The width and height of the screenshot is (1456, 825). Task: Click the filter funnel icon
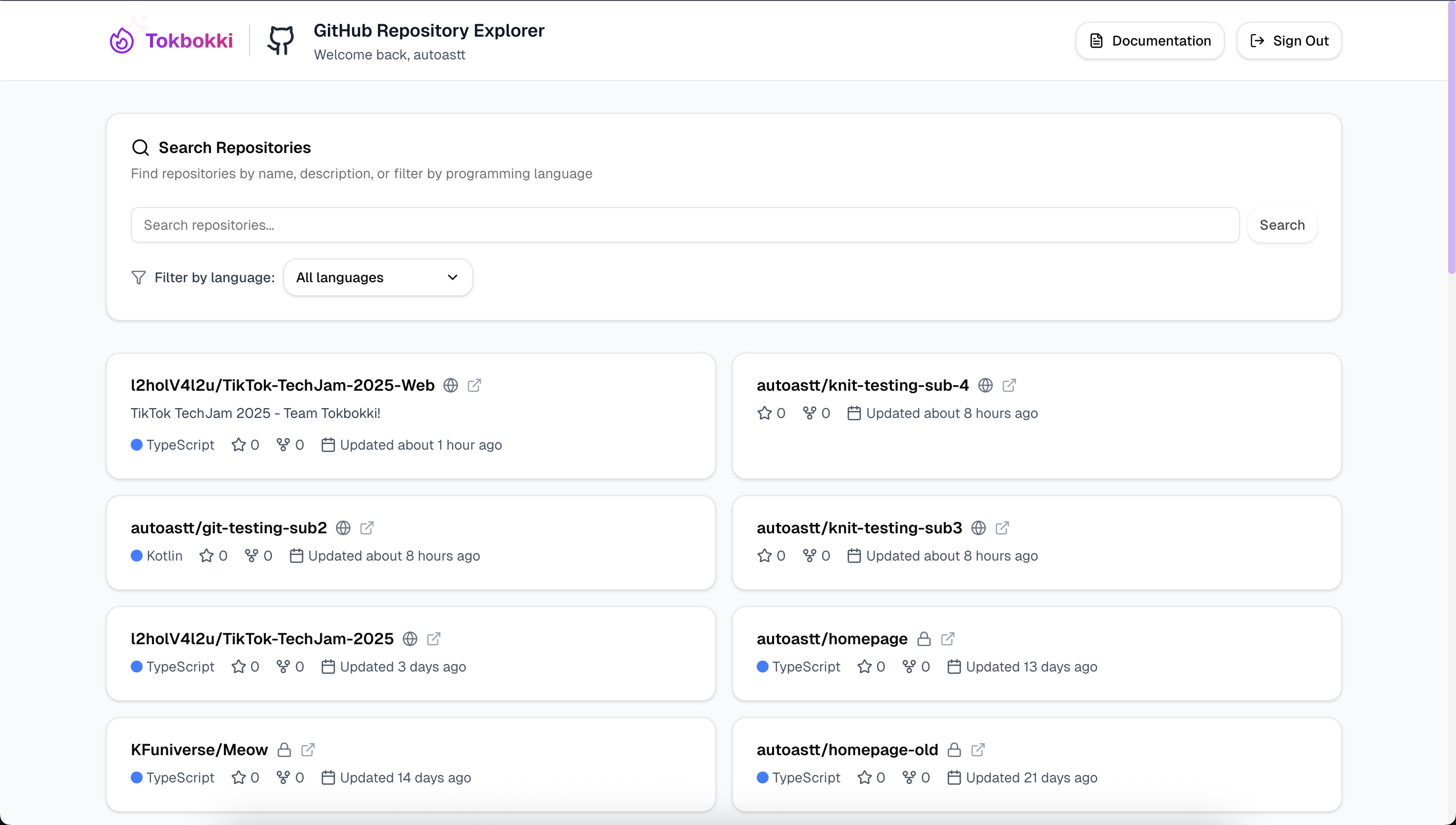tap(138, 278)
